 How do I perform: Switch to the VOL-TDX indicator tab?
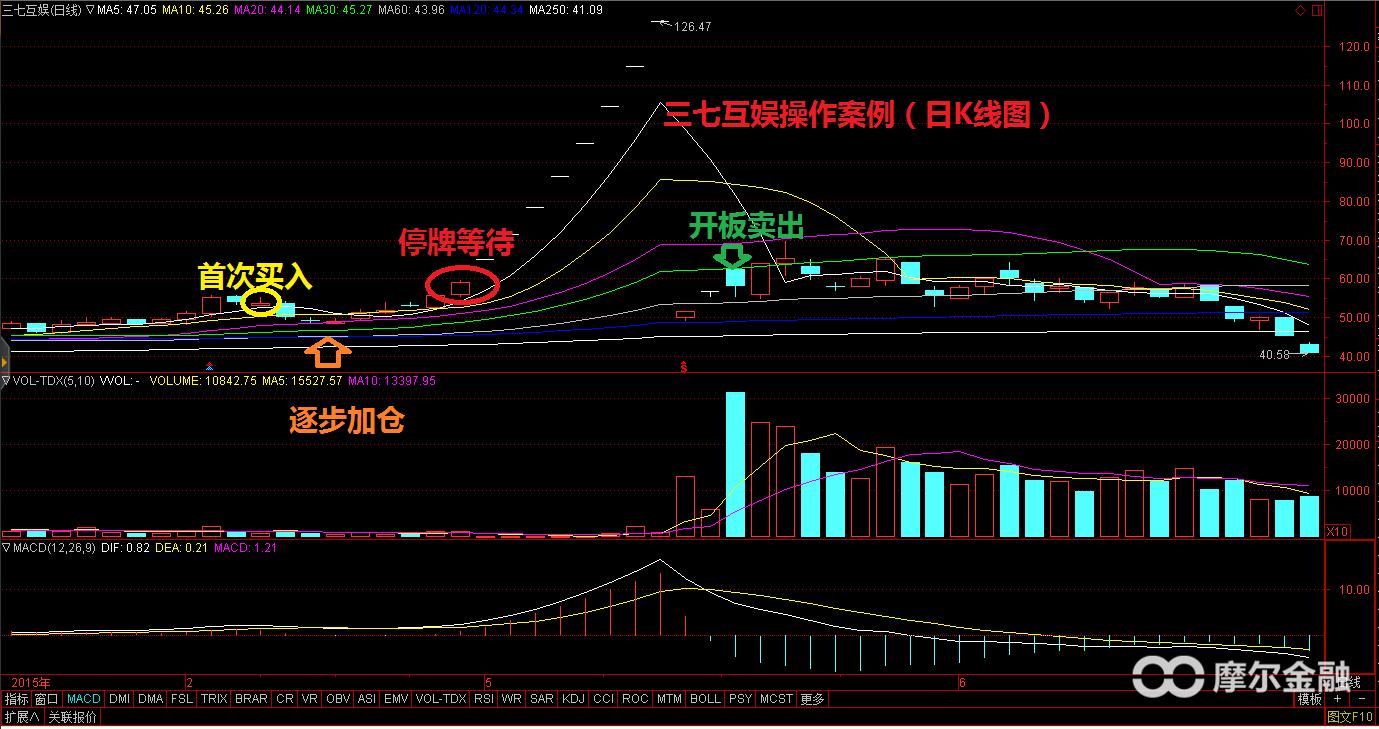pos(441,699)
